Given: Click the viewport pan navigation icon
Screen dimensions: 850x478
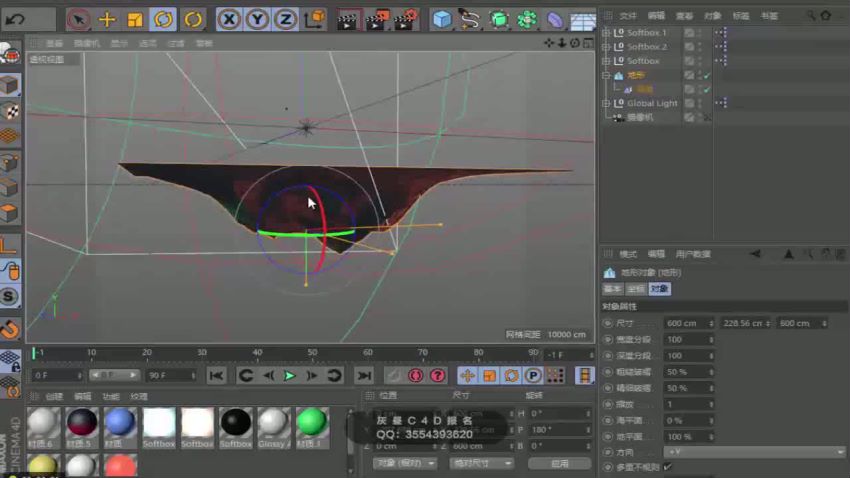Looking at the screenshot, I should (x=549, y=43).
